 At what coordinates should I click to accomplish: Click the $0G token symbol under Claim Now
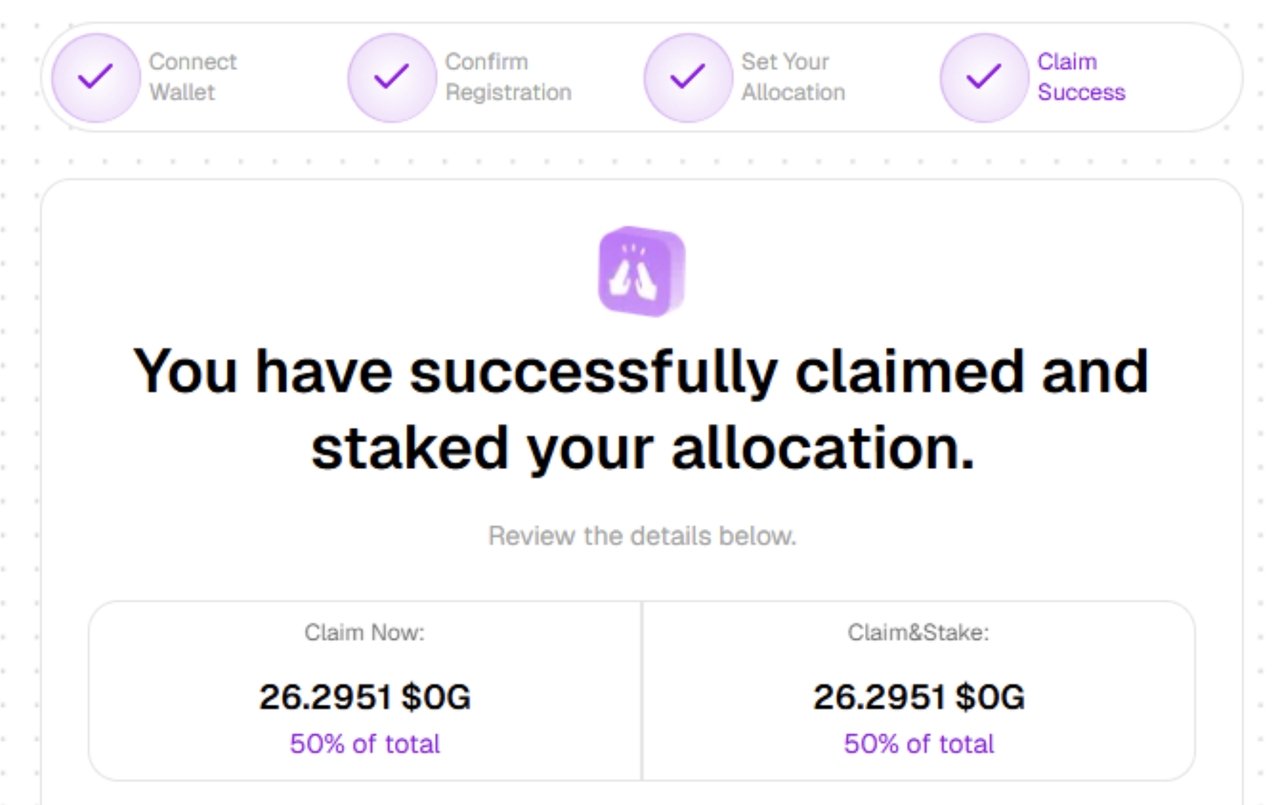[436, 697]
